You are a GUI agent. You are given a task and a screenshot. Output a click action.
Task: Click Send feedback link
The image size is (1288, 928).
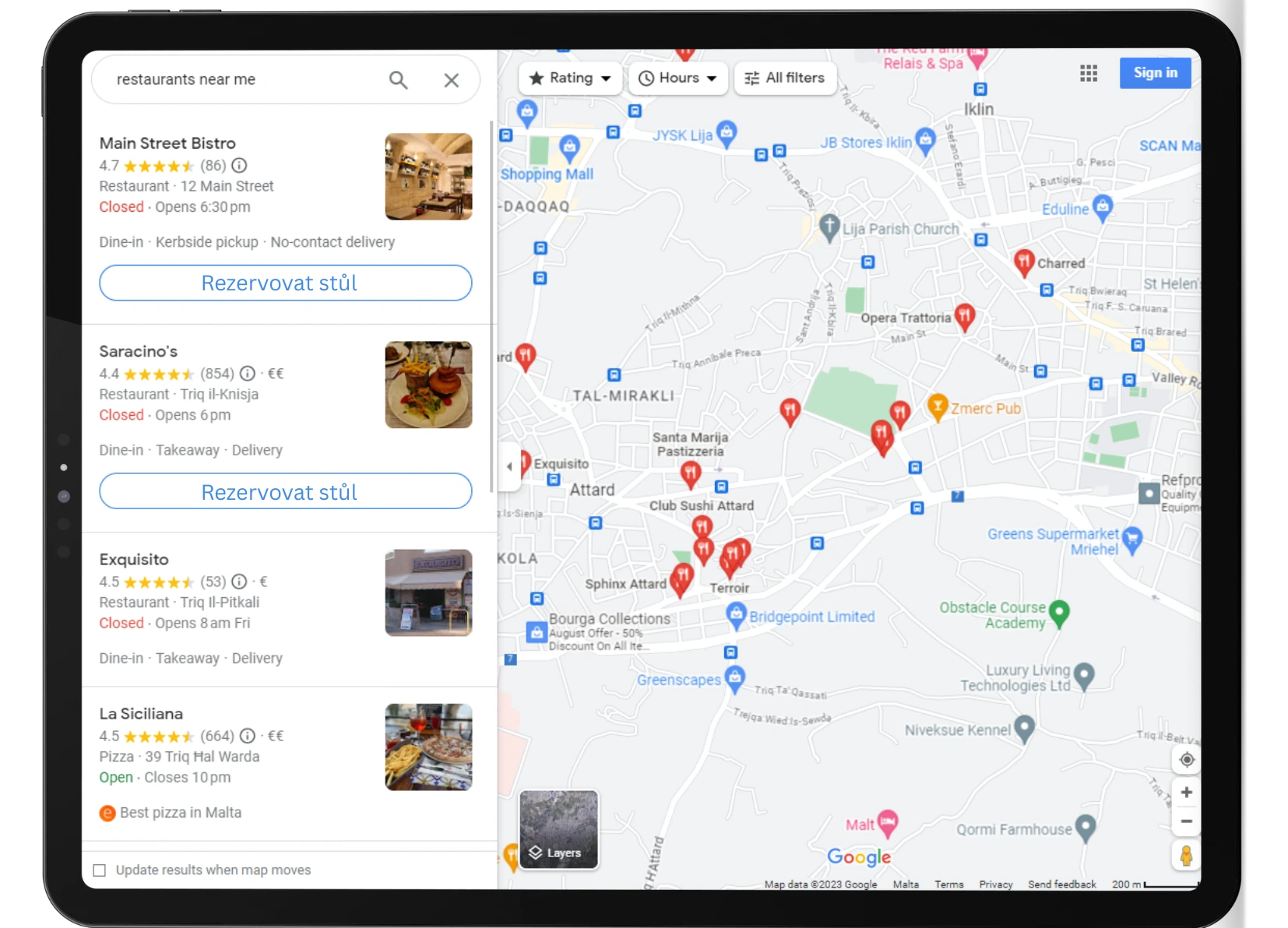pyautogui.click(x=1061, y=884)
